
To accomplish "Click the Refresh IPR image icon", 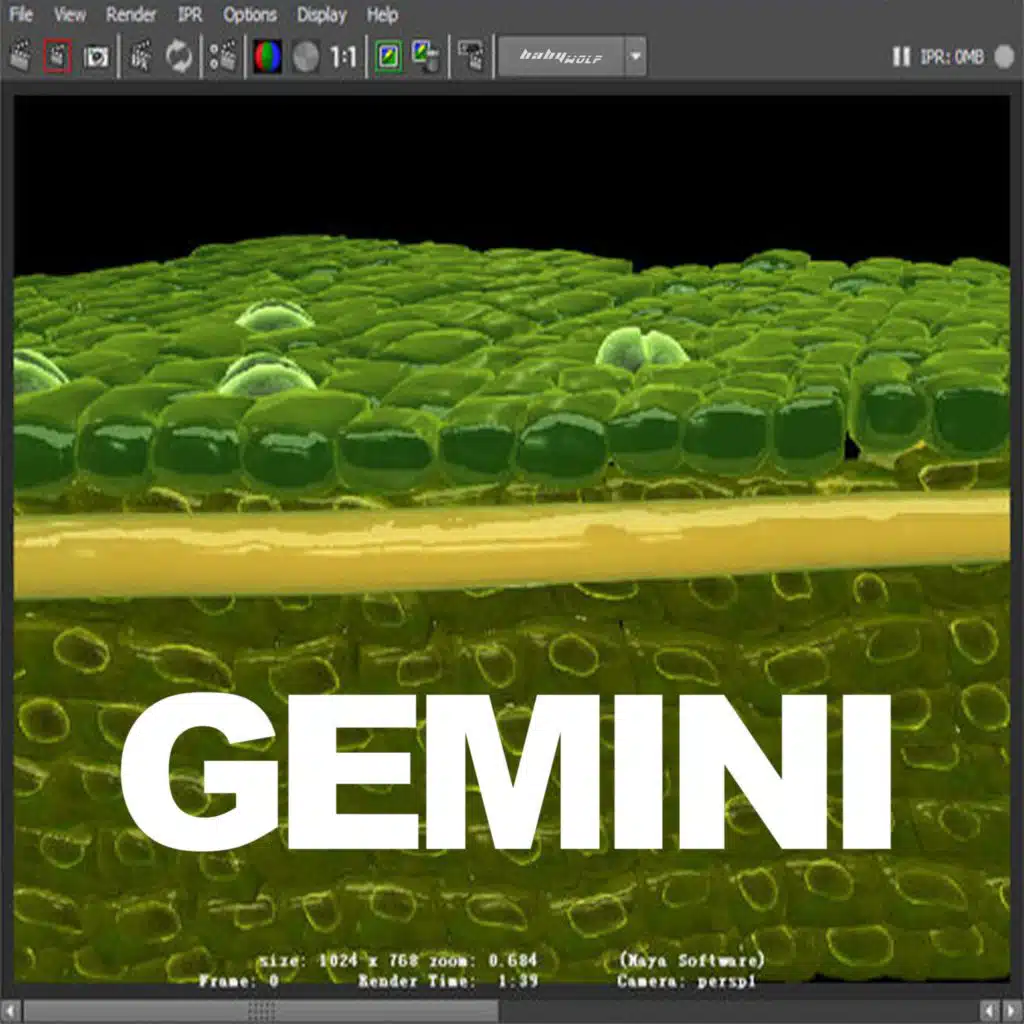I will 179,57.
